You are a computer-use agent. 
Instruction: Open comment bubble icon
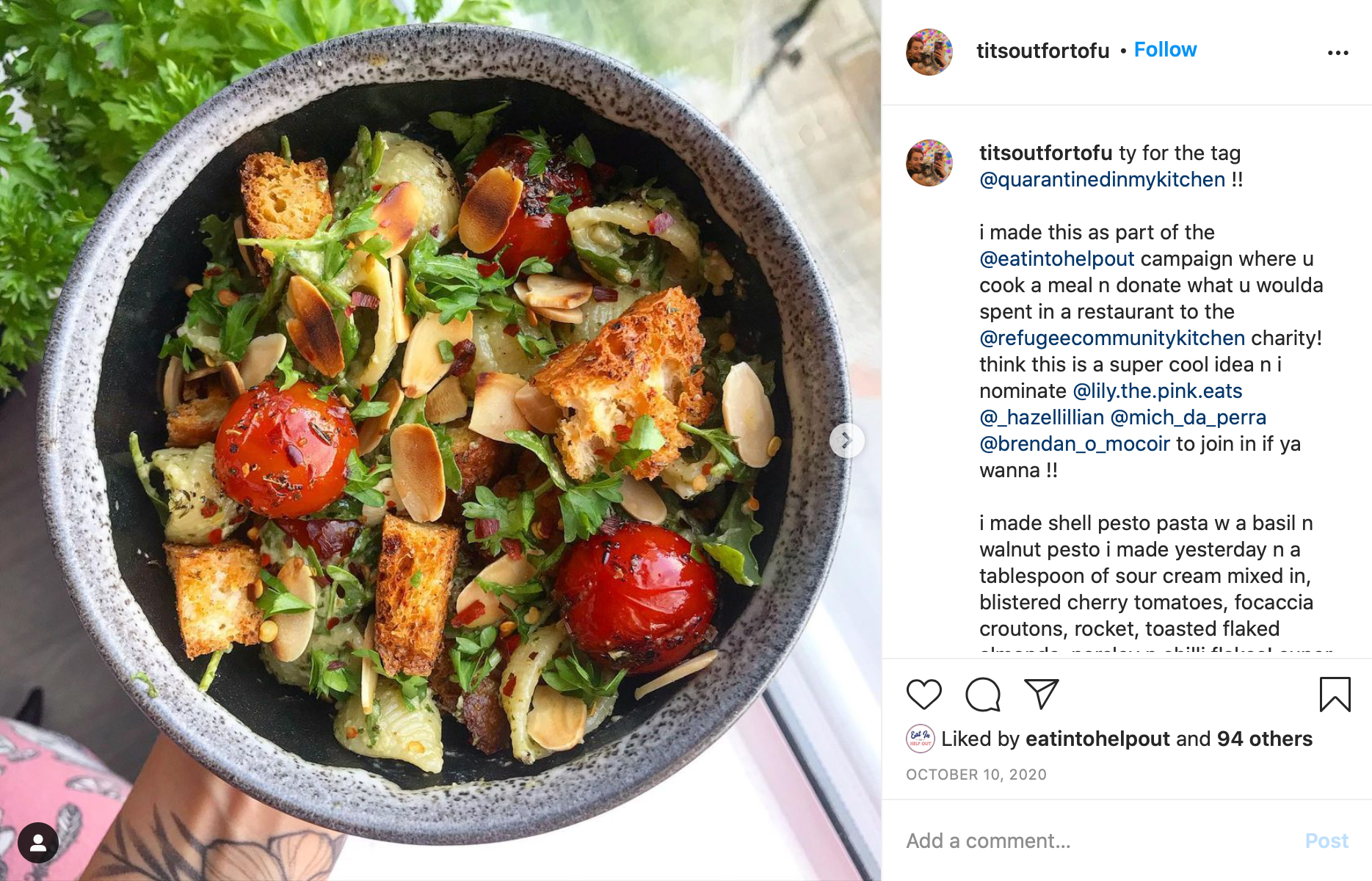tap(983, 695)
